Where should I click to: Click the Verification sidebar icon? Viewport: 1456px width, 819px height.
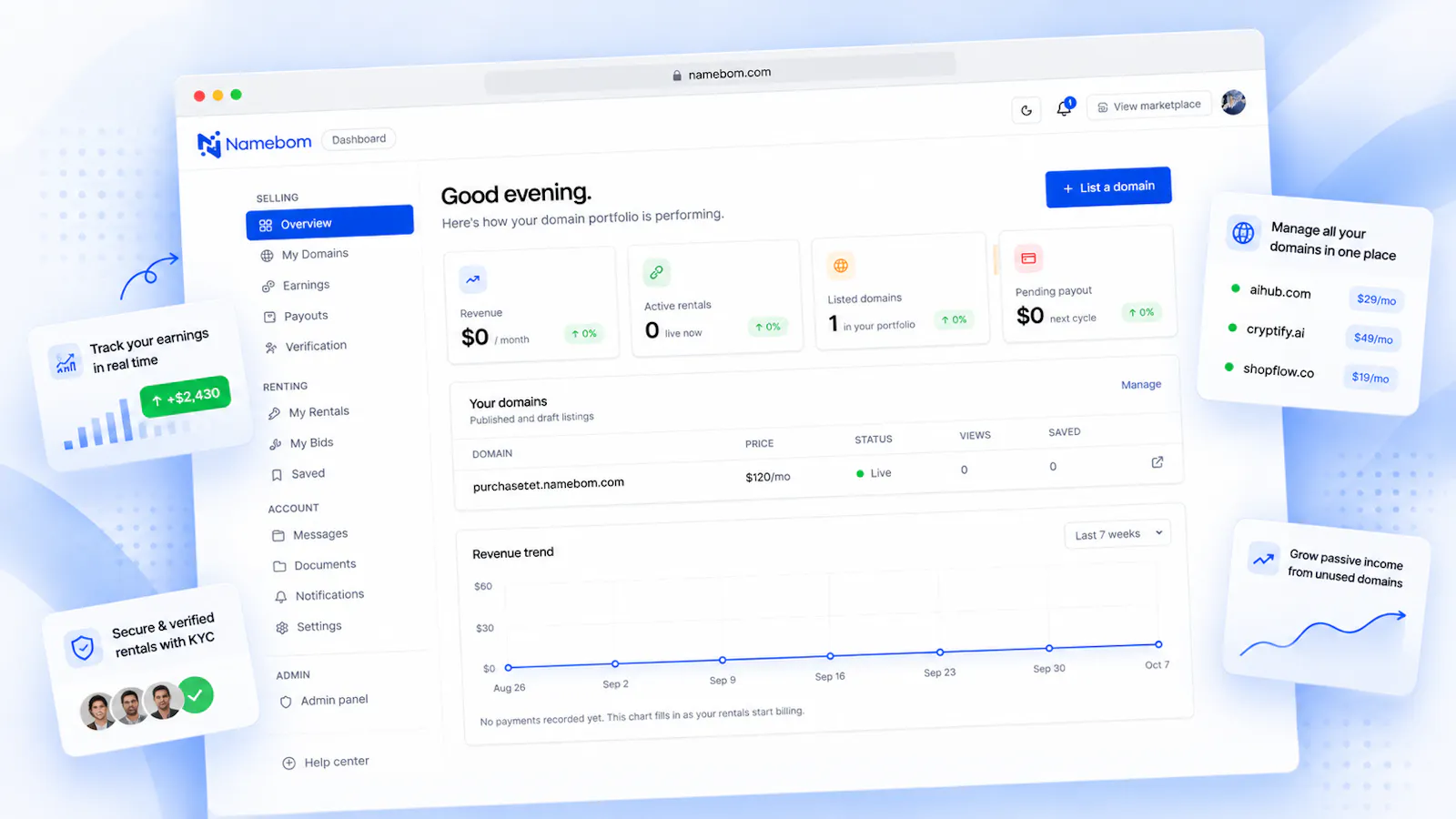coord(271,348)
